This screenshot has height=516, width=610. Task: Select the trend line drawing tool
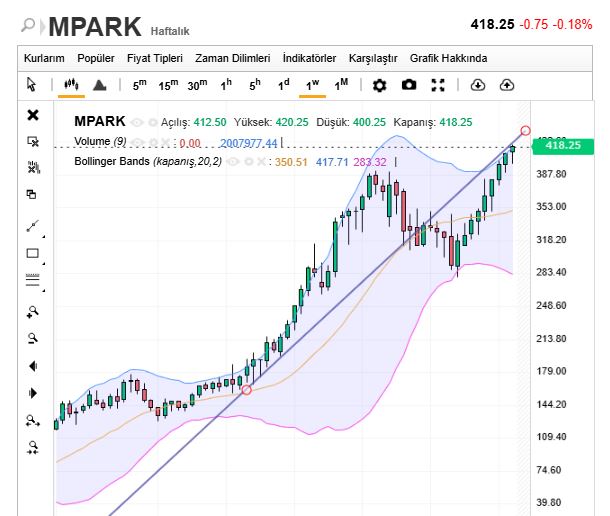click(x=33, y=226)
